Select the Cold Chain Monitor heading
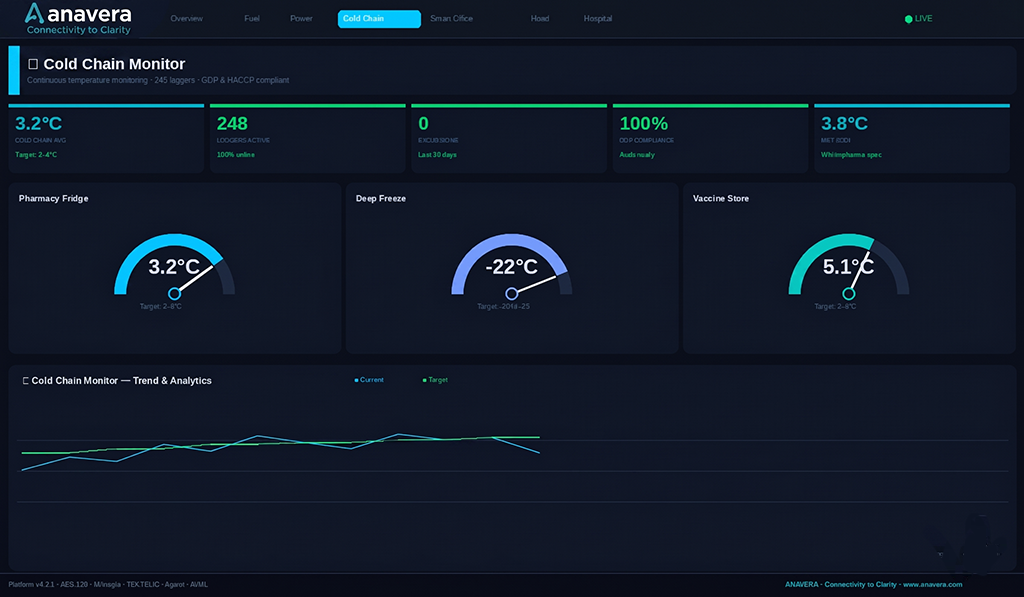Viewport: 1024px width, 597px height. [114, 64]
